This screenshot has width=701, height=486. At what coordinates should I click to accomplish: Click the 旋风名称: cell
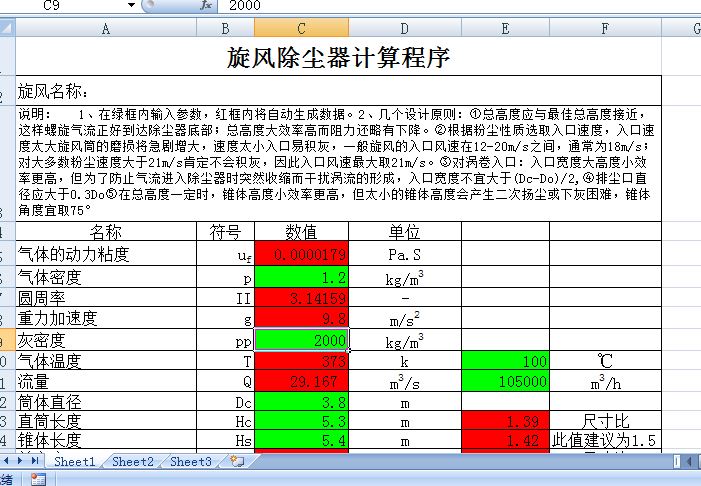point(338,91)
